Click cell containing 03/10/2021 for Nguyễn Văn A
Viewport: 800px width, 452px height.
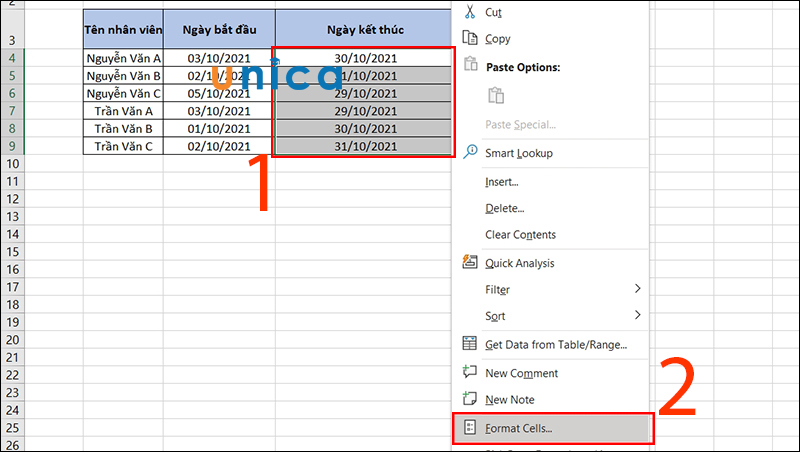point(219,58)
